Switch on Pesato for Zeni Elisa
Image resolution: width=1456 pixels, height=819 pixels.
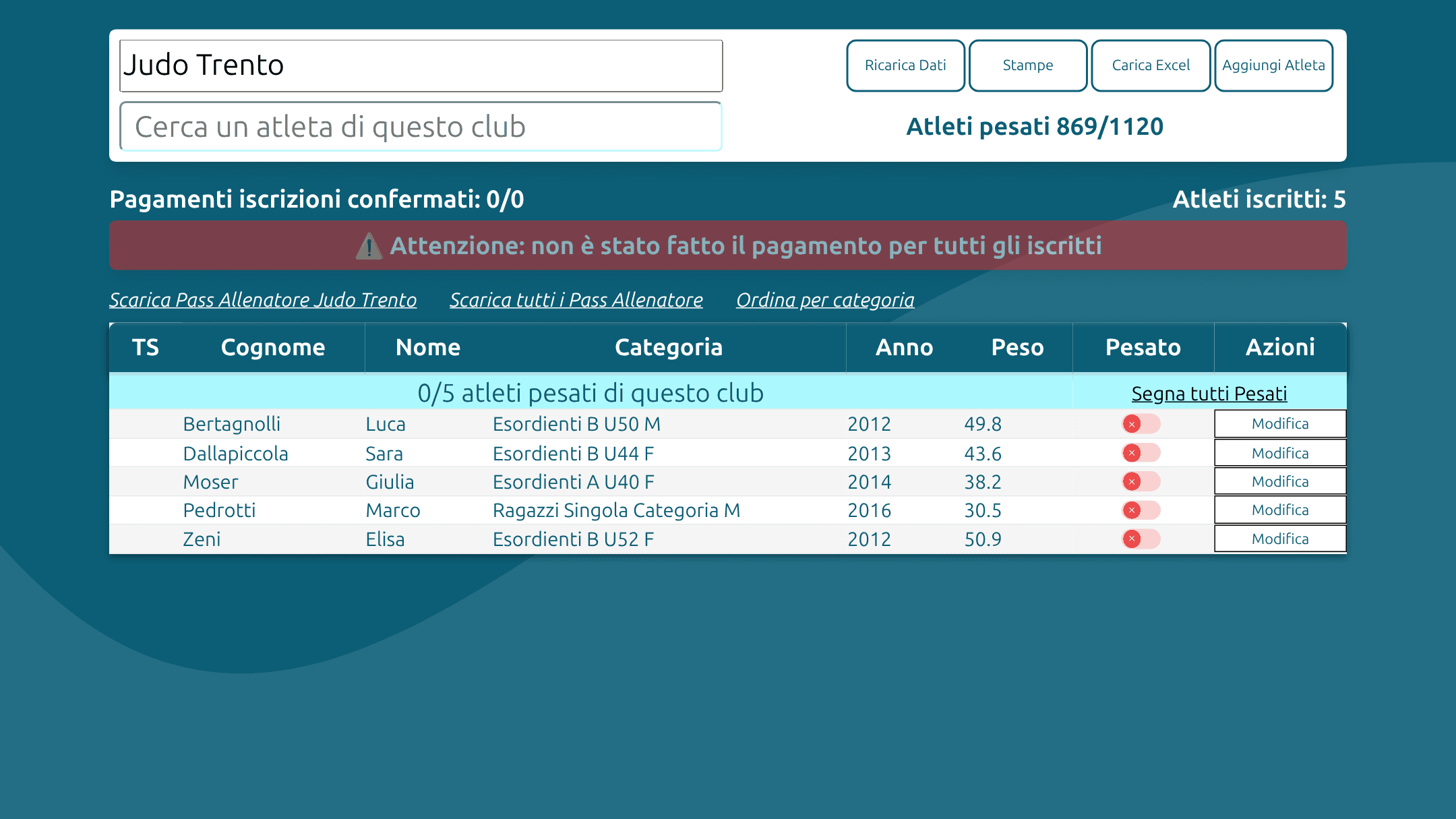pos(1141,539)
